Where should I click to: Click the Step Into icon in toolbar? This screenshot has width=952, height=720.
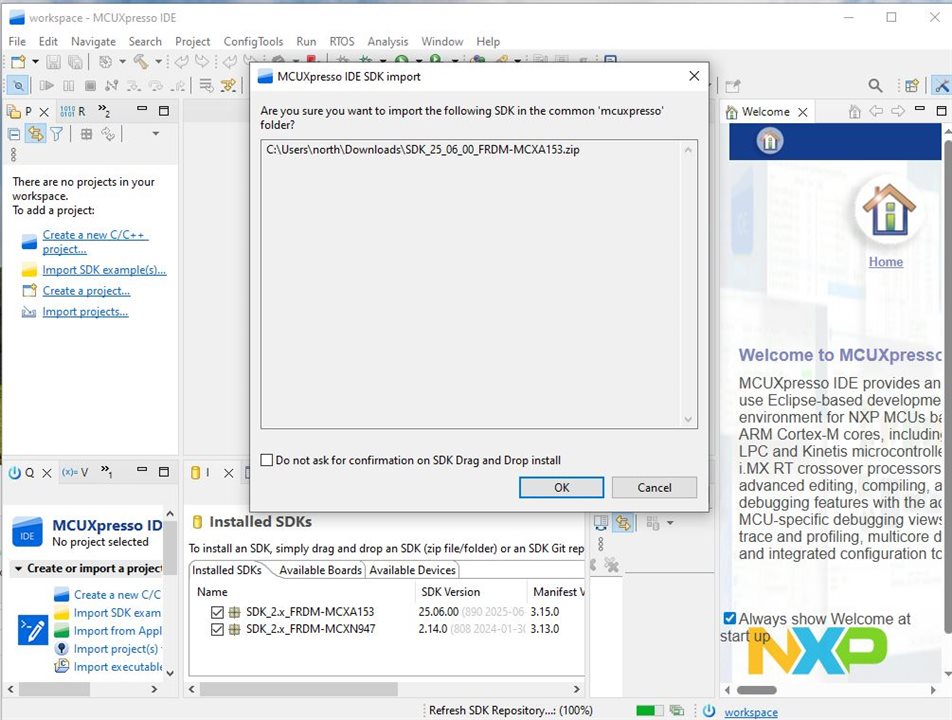click(134, 86)
